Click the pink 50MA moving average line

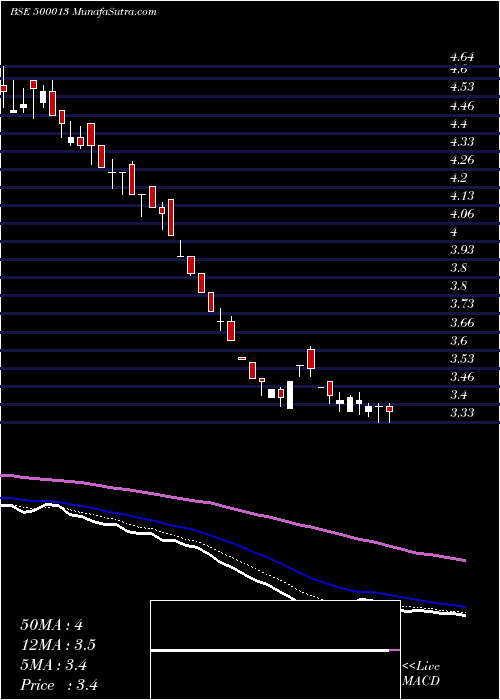[x=232, y=508]
